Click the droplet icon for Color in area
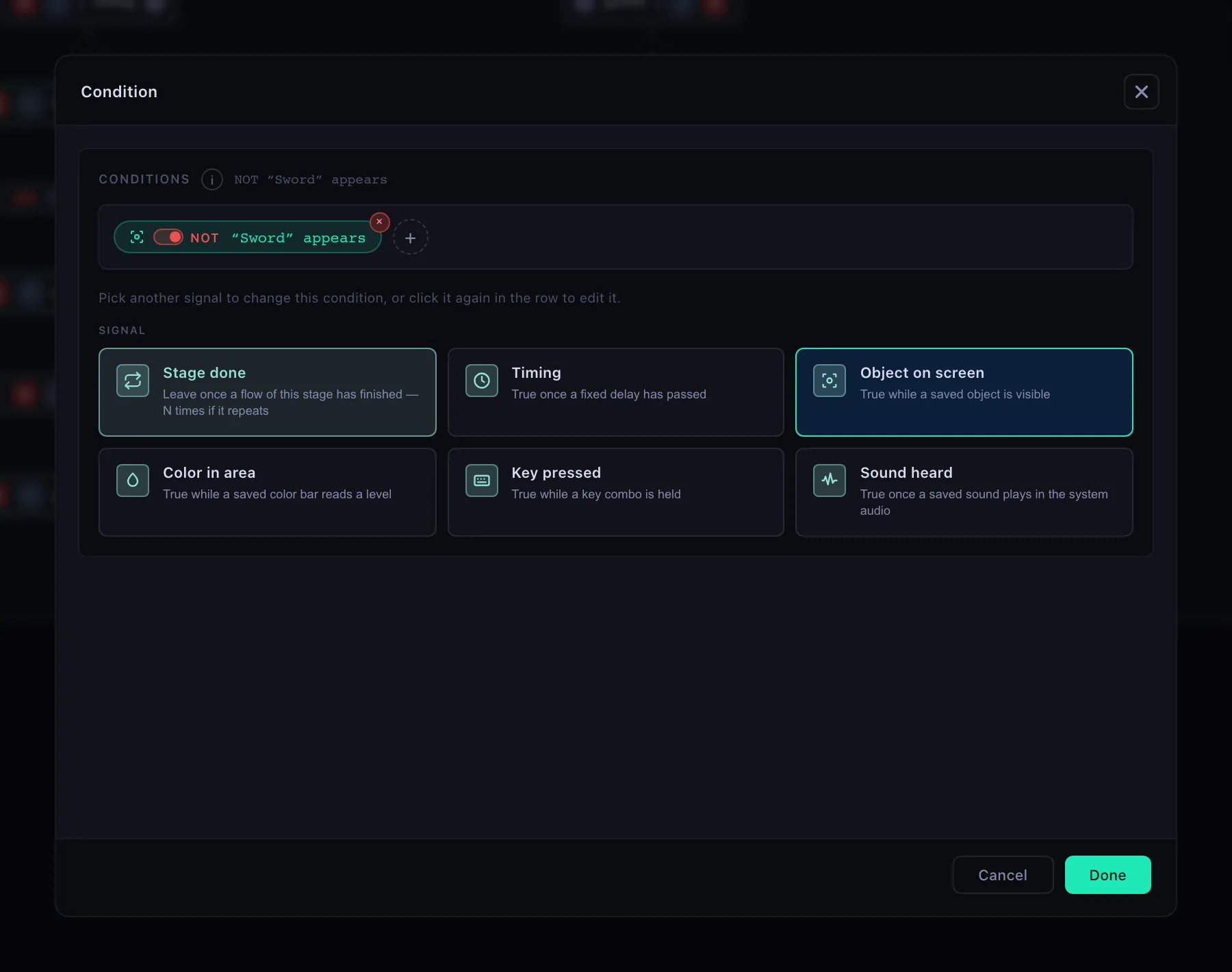Image resolution: width=1232 pixels, height=972 pixels. [133, 481]
